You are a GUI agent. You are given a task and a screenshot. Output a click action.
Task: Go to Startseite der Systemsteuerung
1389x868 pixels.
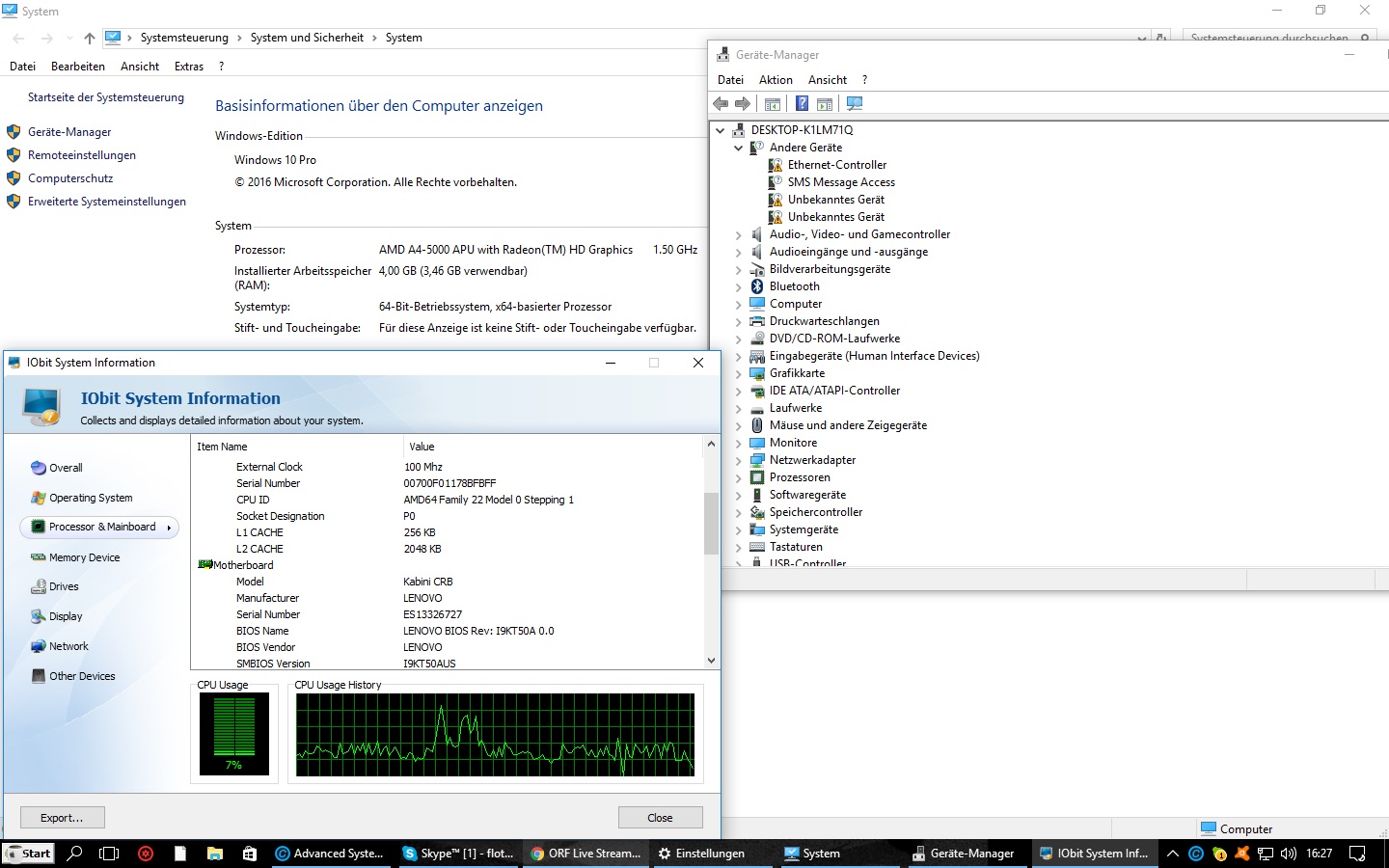click(106, 97)
